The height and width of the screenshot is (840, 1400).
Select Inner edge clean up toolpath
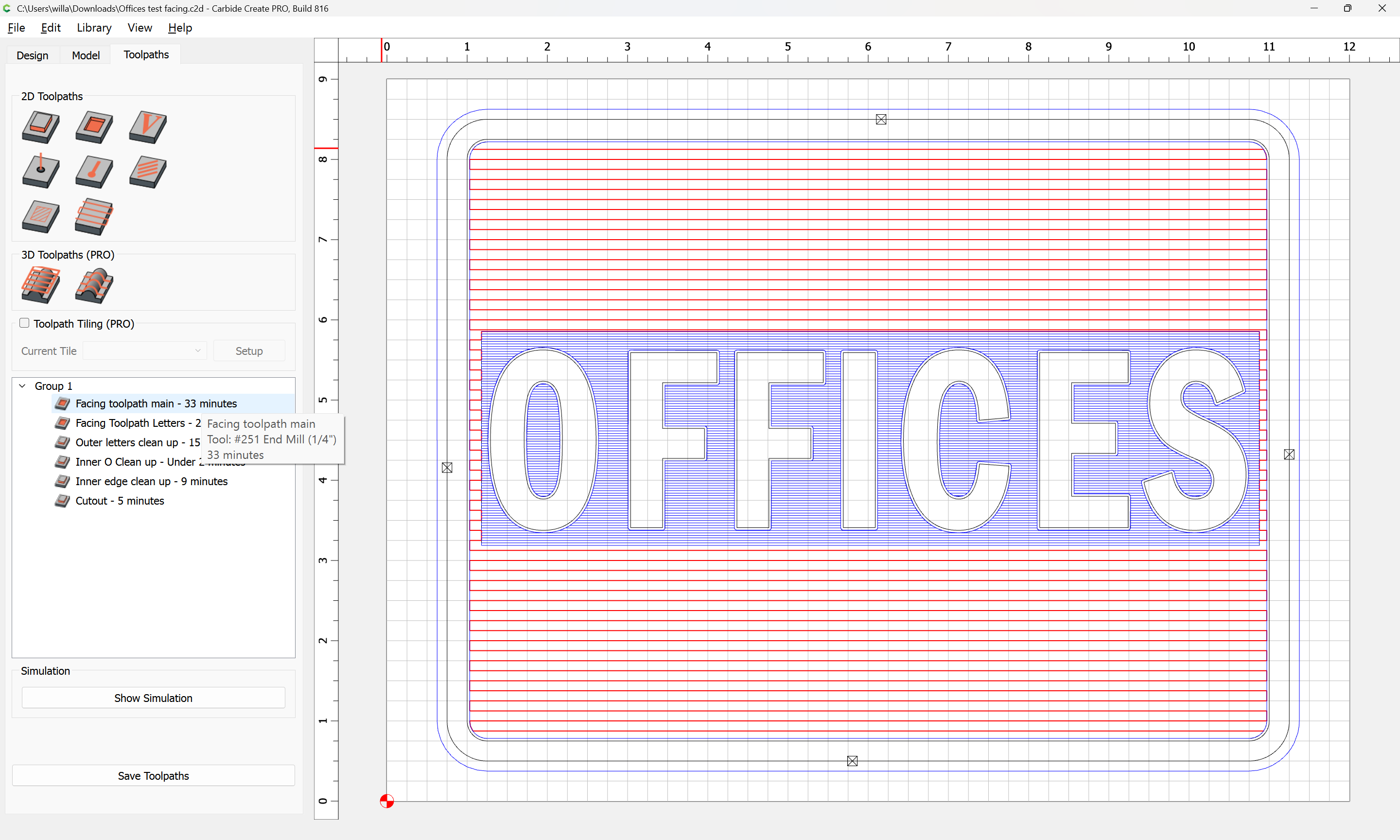(151, 482)
